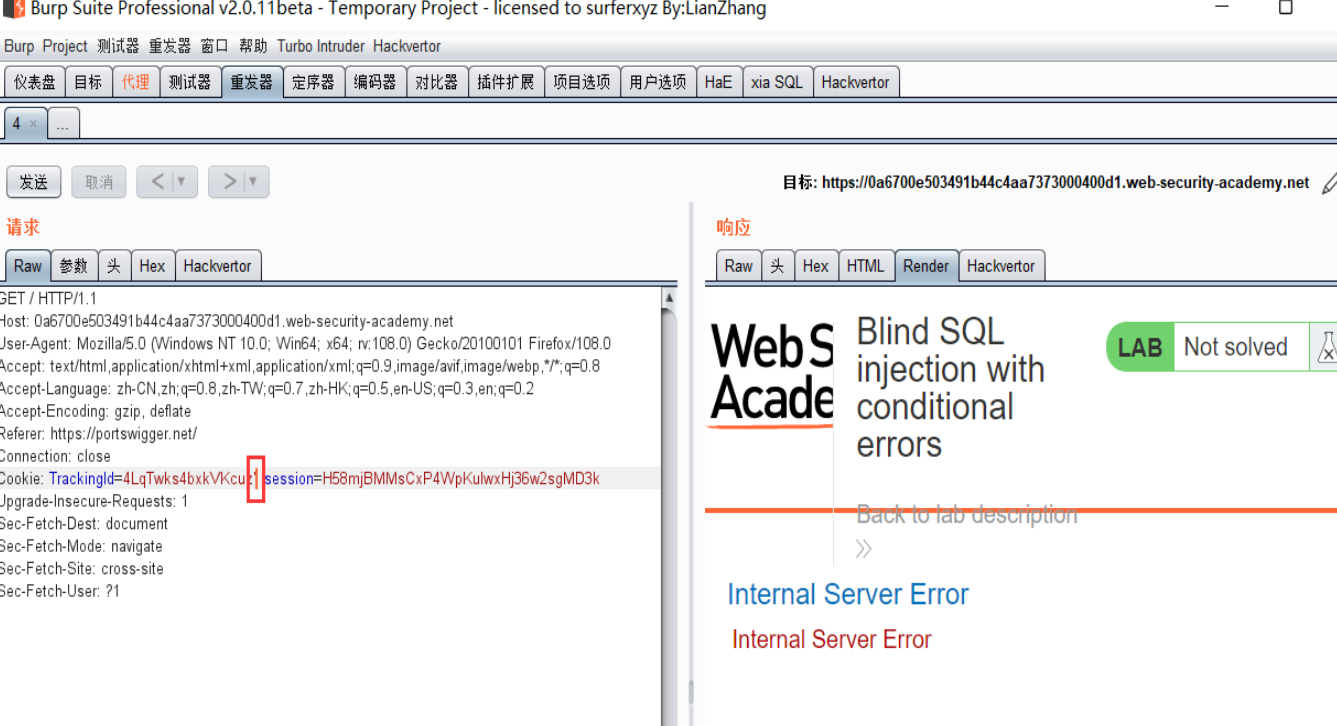The height and width of the screenshot is (726, 1337).
Task: Open the forward-history dropdown arrow
Action: (253, 181)
